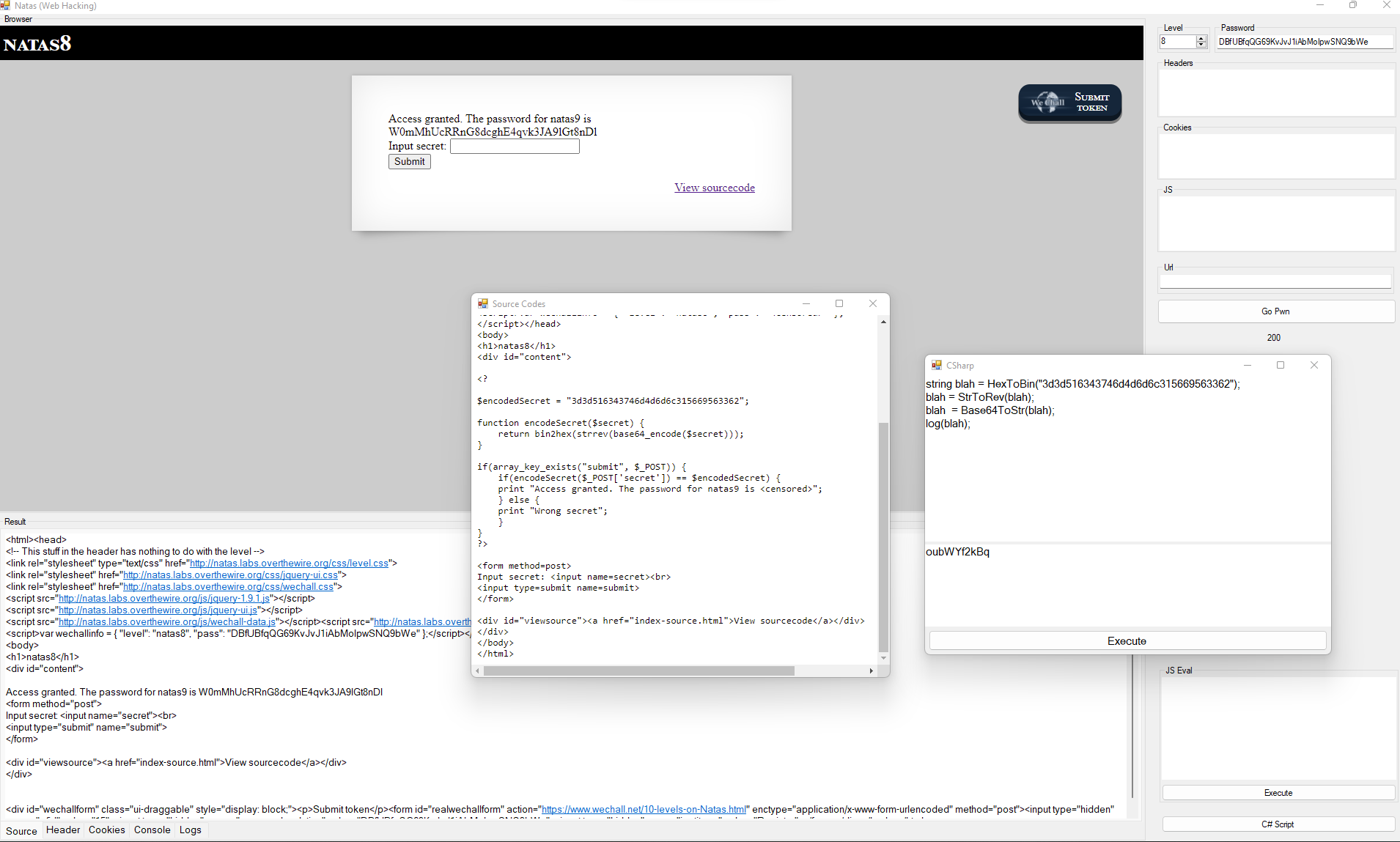Click the C# Script button
The image size is (1400, 842).
click(x=1278, y=824)
